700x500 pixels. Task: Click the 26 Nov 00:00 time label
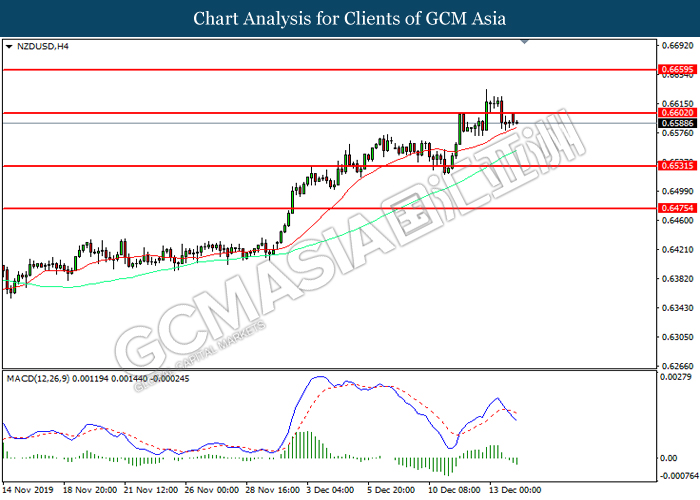tap(212, 490)
